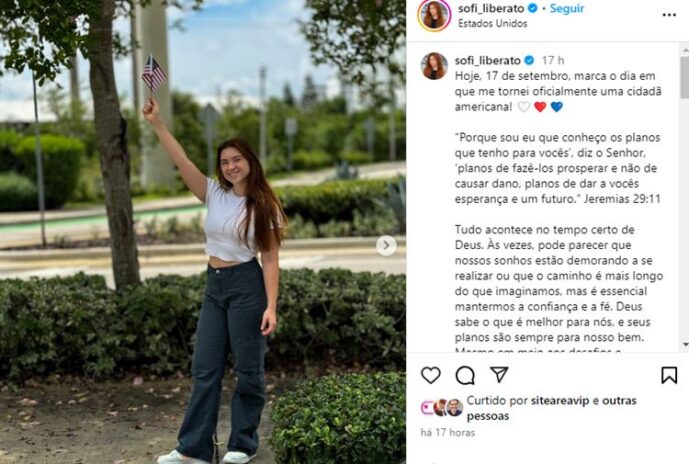Share the post via paper plane icon
The width and height of the screenshot is (689, 464).
tap(499, 374)
